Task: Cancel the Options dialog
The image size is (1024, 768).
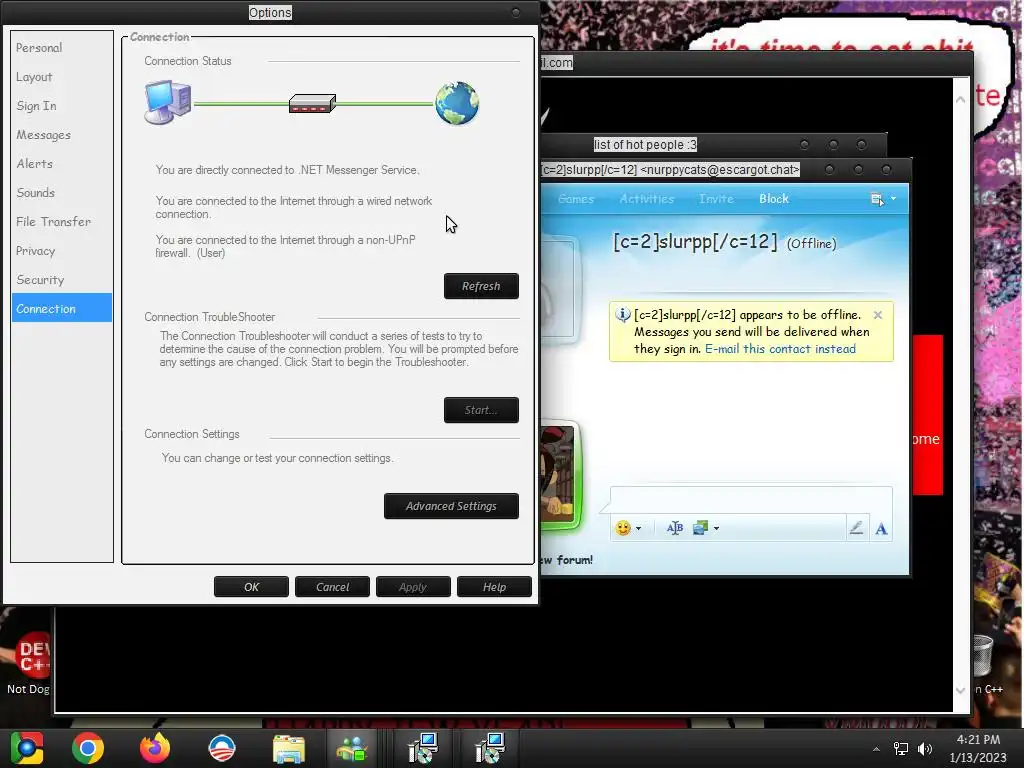Action: tap(332, 587)
